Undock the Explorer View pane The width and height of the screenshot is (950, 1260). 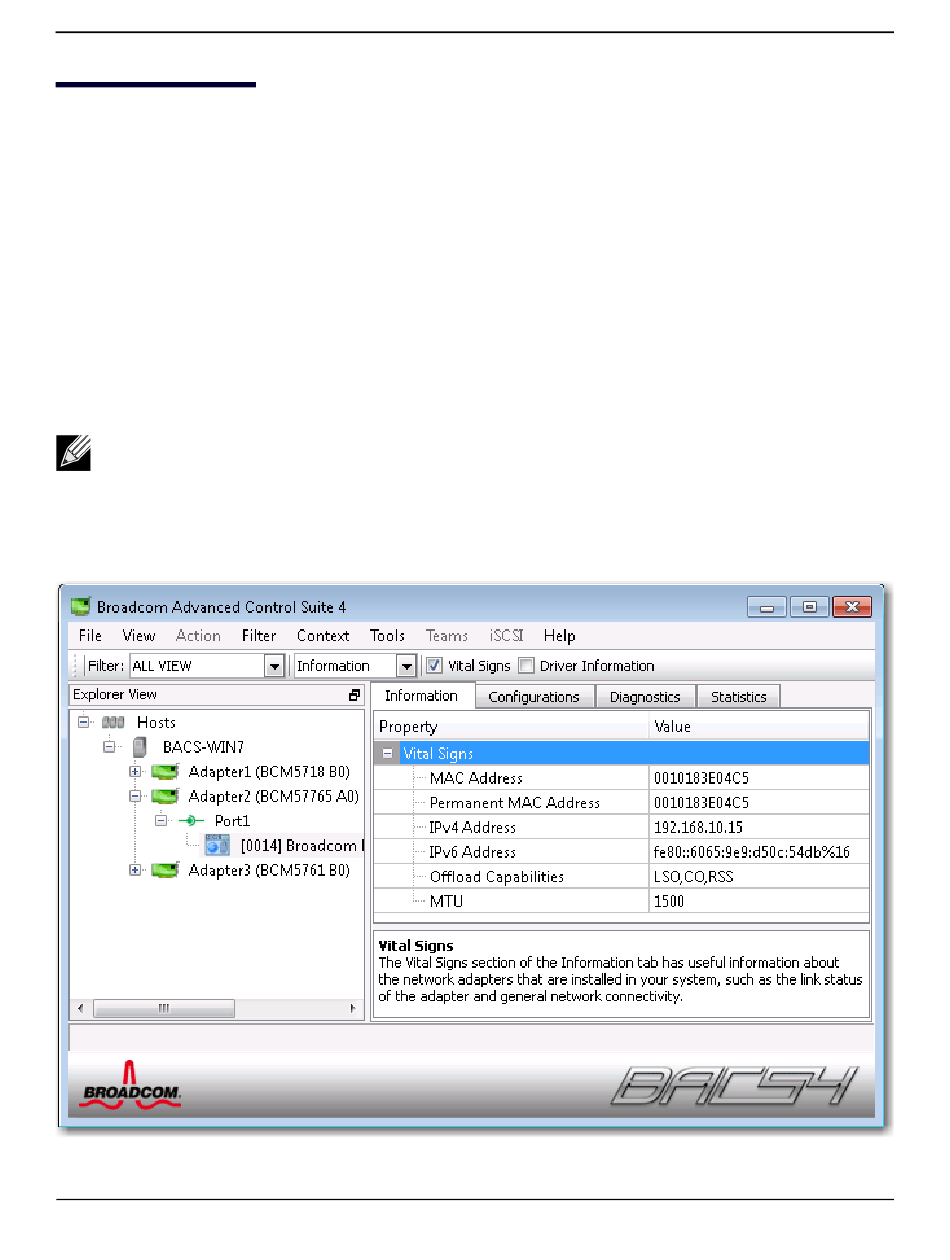click(x=354, y=695)
